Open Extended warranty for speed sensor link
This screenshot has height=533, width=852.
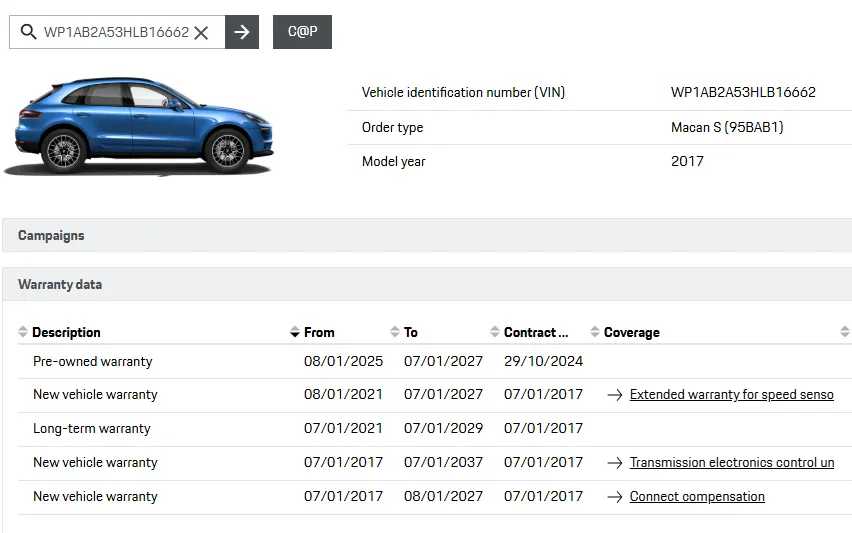(x=731, y=394)
